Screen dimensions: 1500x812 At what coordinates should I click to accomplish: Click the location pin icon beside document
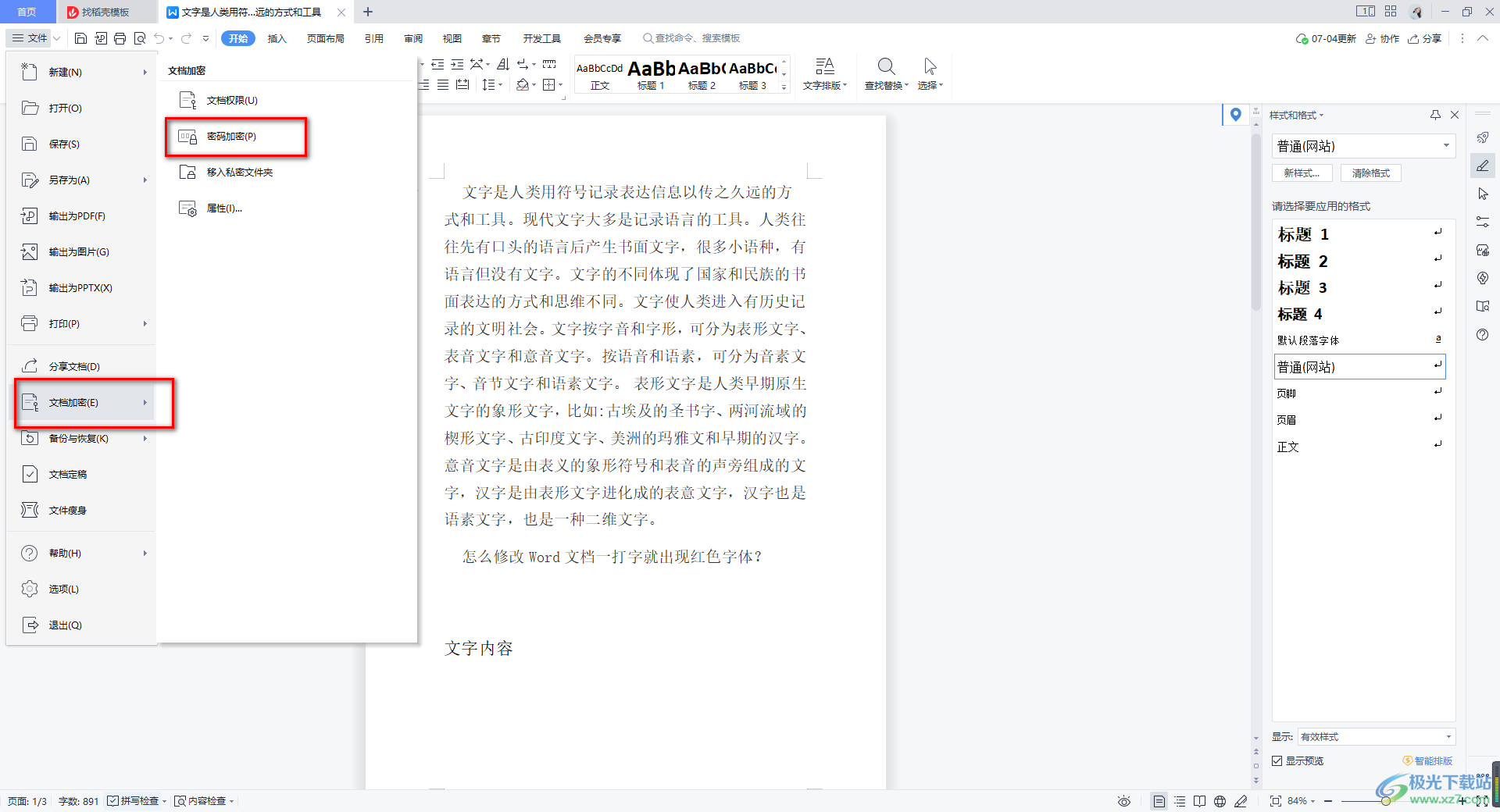[x=1235, y=115]
